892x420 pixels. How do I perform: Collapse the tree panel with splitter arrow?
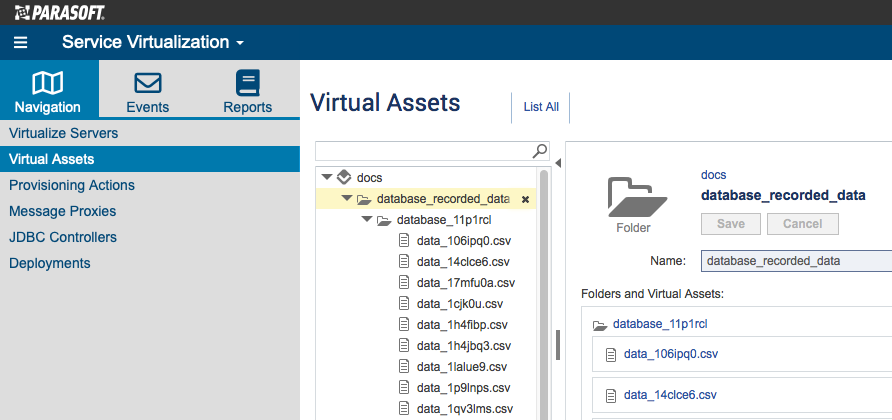558,163
